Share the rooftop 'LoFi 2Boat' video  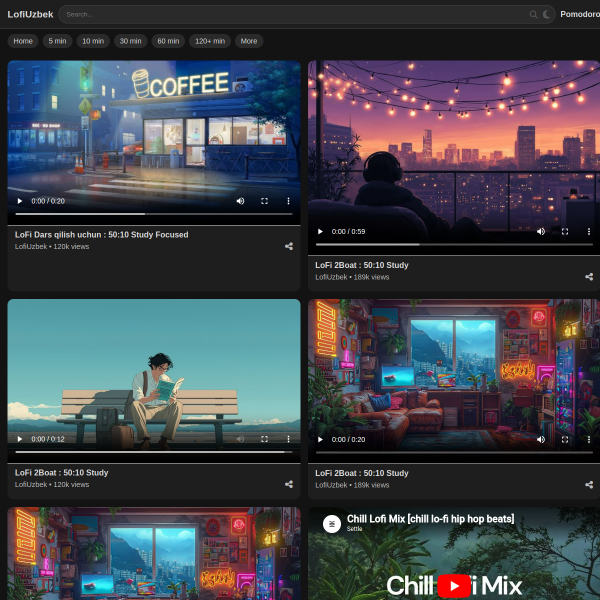click(589, 277)
